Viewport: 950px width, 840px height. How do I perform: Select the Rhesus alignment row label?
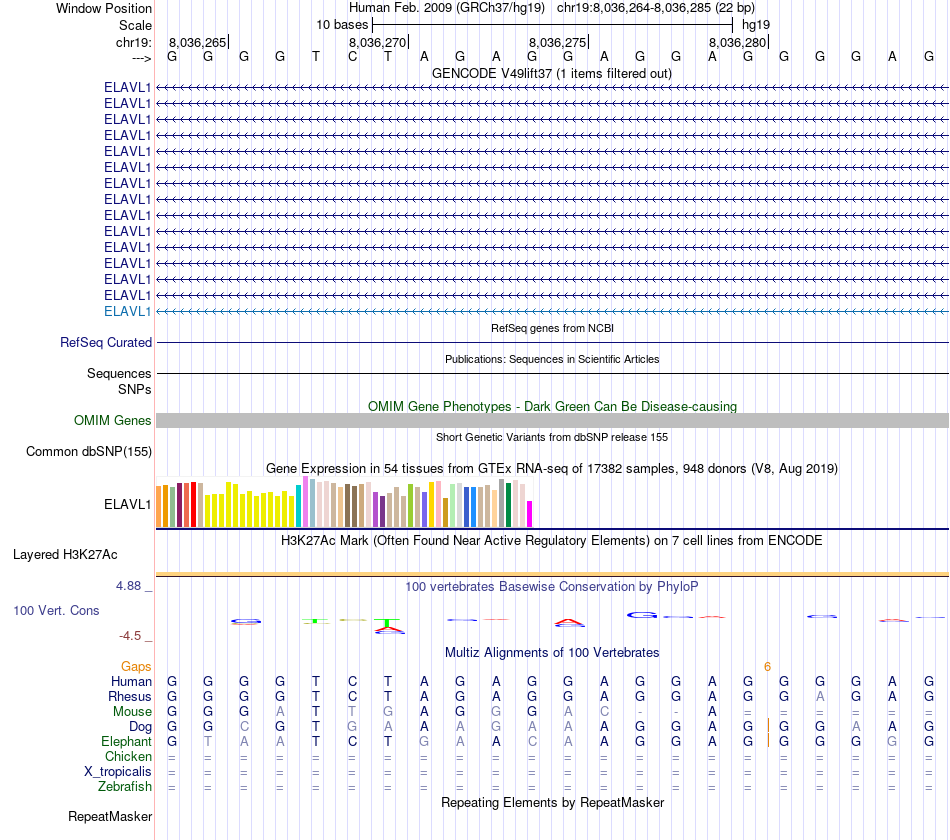130,697
